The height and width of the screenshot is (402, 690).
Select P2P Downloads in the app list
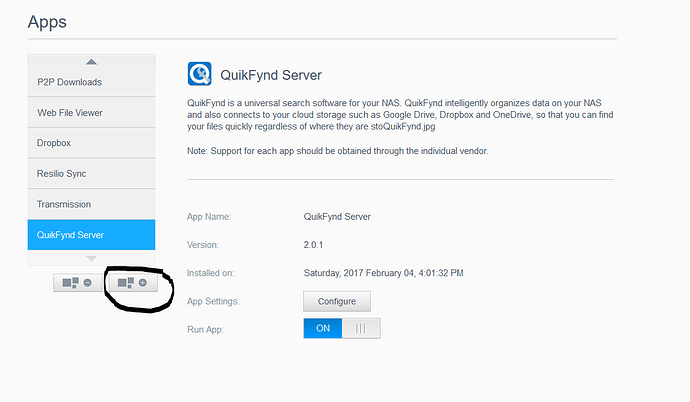[x=91, y=82]
